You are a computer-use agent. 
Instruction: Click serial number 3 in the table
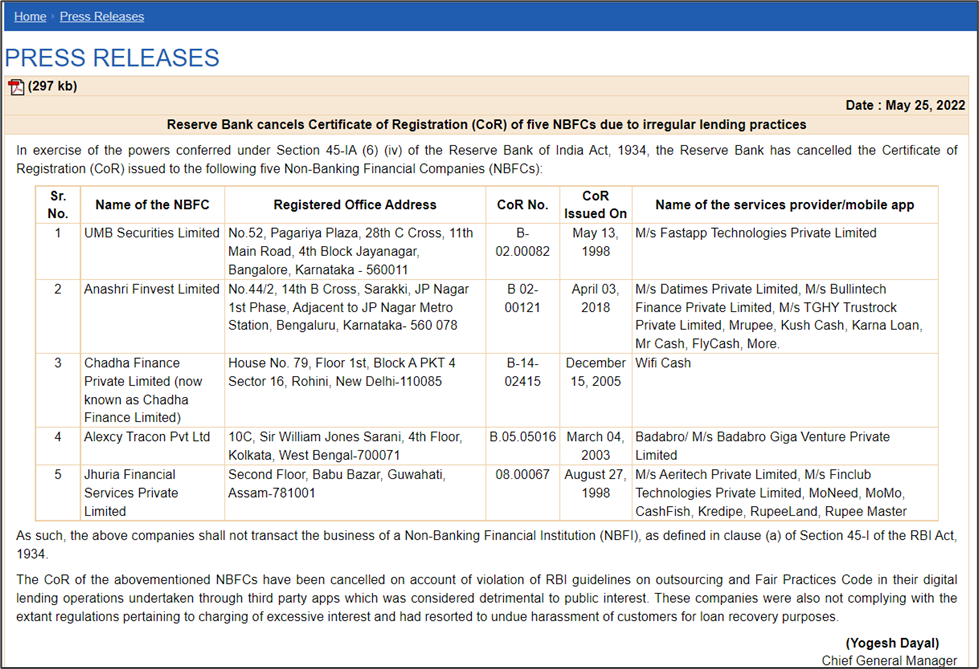pos(58,363)
